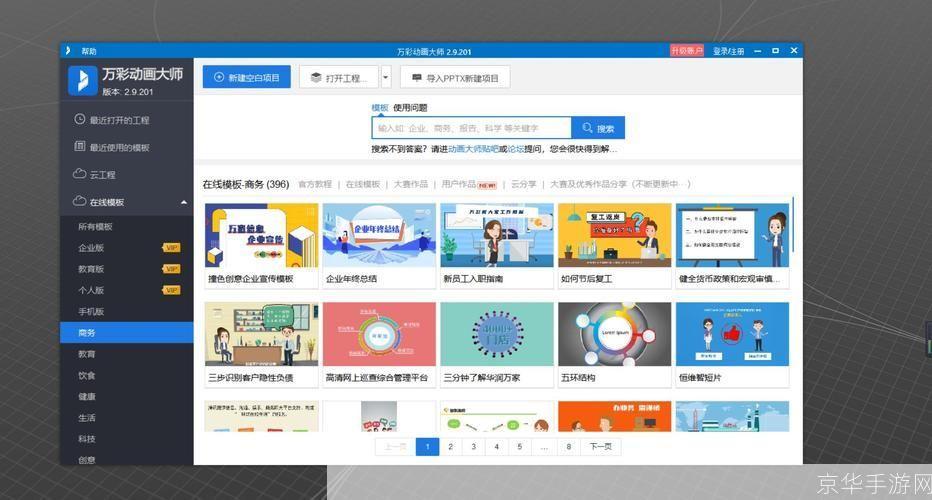This screenshot has width=932, height=500.
Task: Select the 饮食 category
Action: click(87, 375)
